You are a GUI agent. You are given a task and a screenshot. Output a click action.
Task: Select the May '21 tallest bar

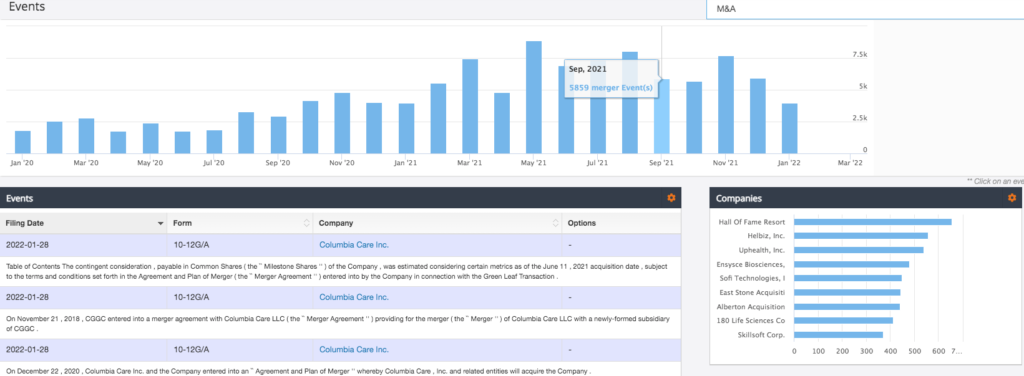point(534,97)
